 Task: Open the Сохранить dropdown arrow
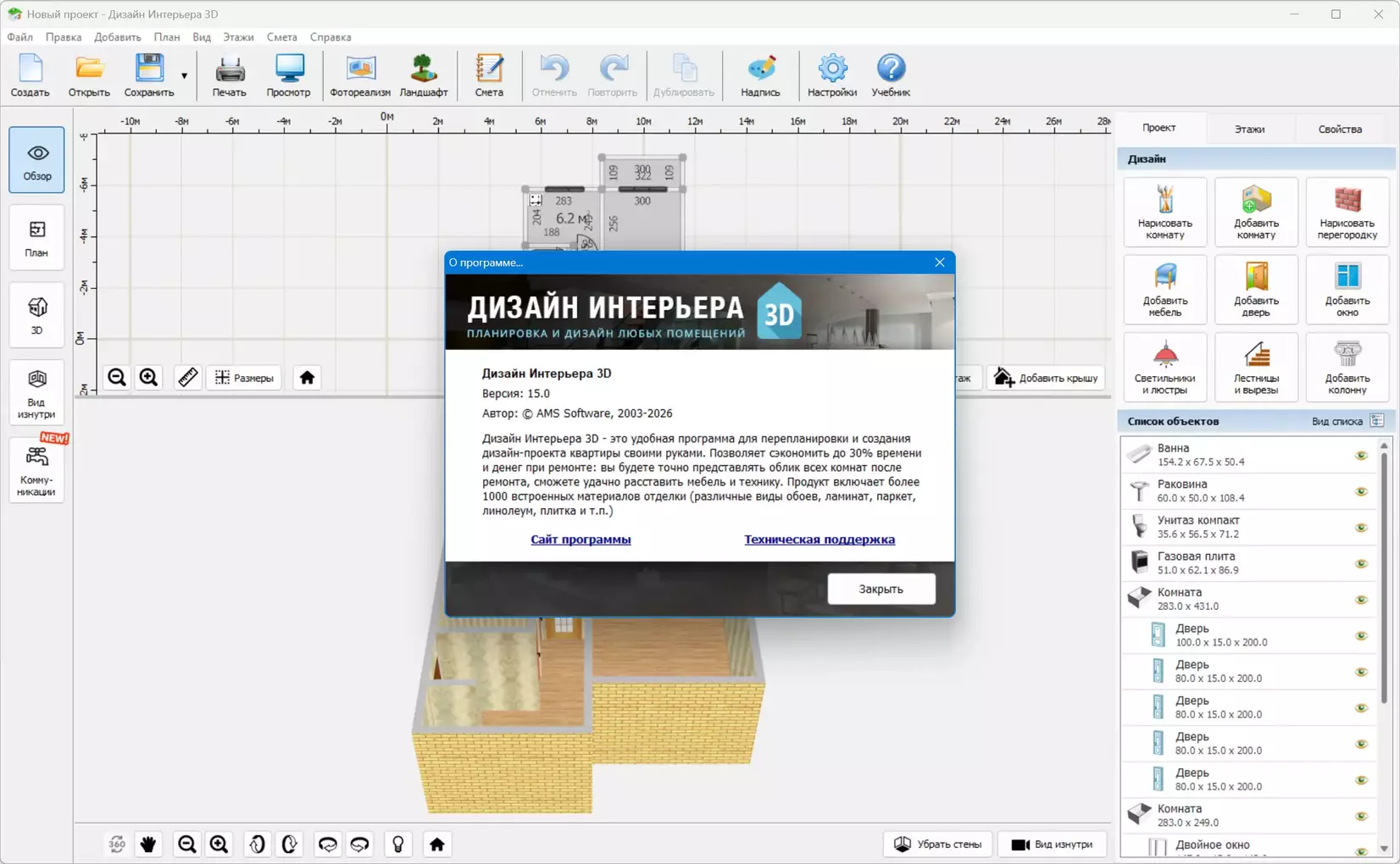184,76
